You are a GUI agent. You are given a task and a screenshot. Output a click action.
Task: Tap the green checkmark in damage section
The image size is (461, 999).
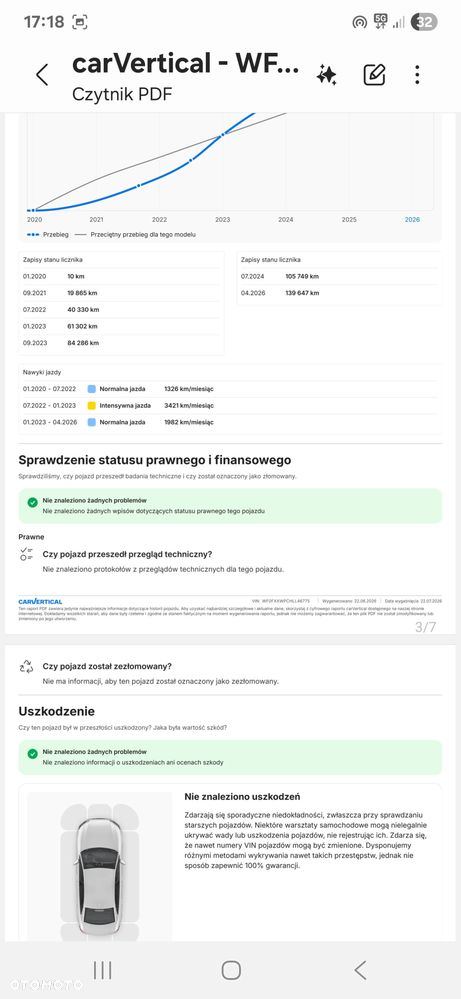point(32,754)
